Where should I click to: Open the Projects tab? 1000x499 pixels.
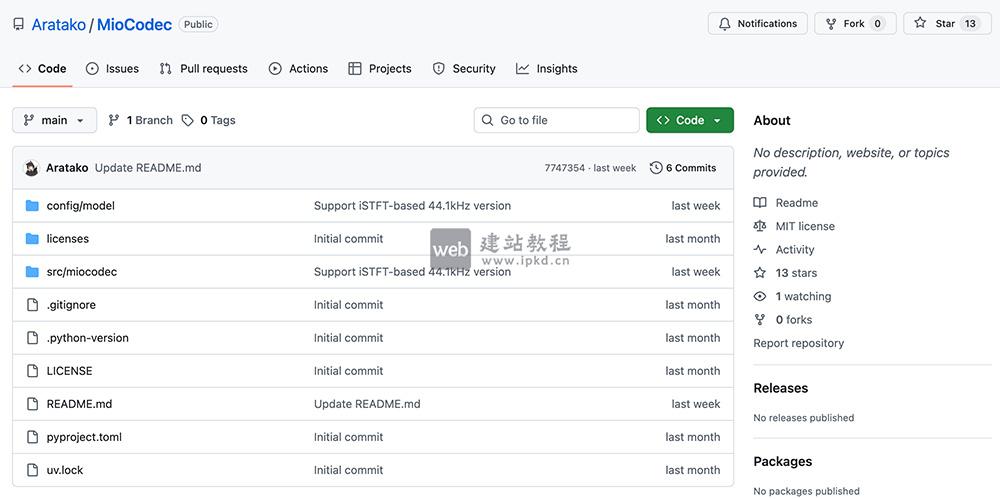[380, 69]
